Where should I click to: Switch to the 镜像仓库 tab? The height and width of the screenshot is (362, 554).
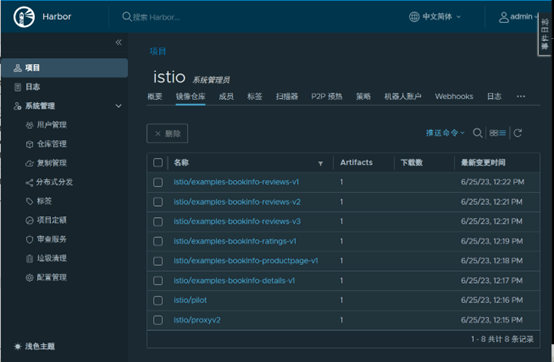coord(190,96)
